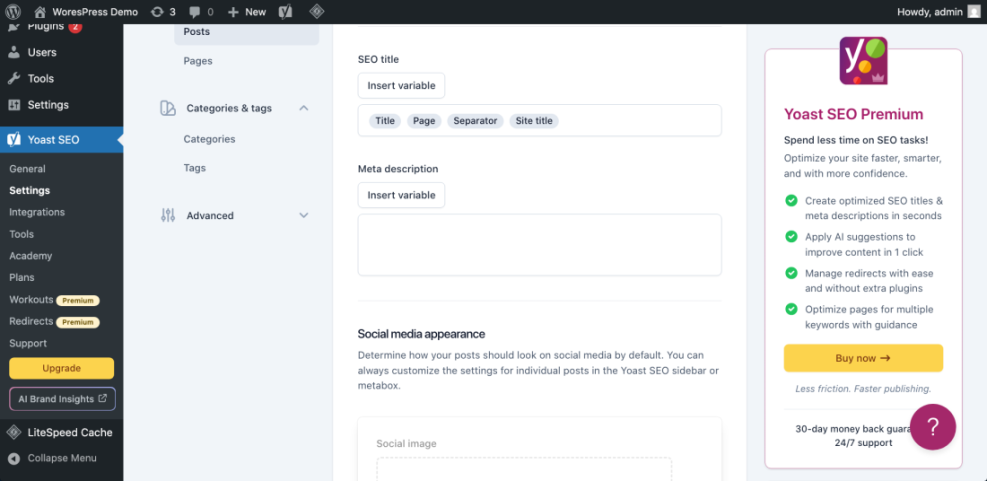Open Workouts Premium item
This screenshot has height=481, width=987.
[x=54, y=300]
